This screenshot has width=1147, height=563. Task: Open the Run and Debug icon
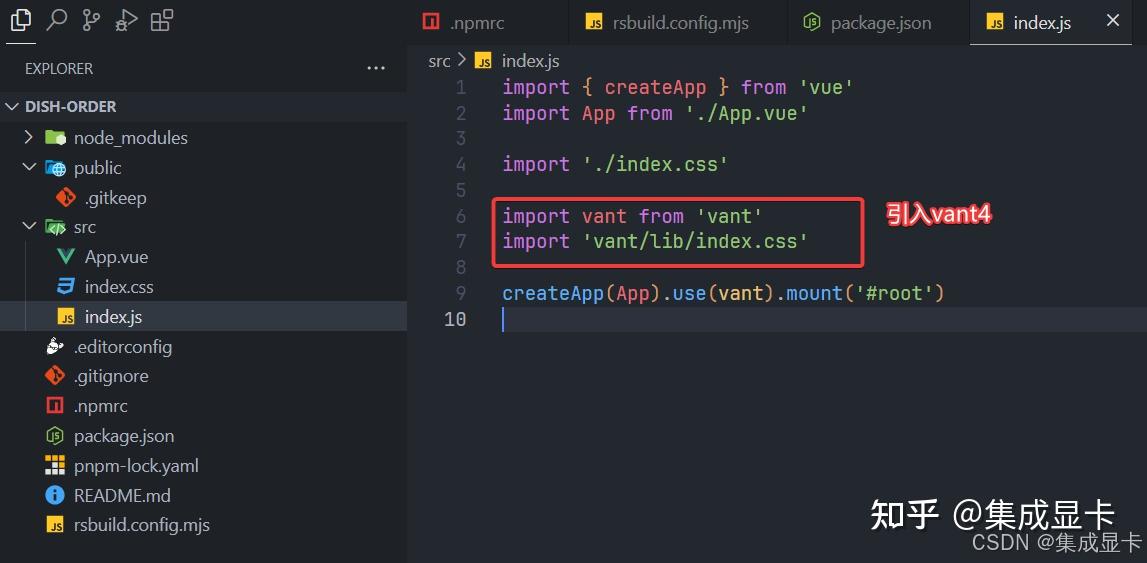pyautogui.click(x=126, y=20)
